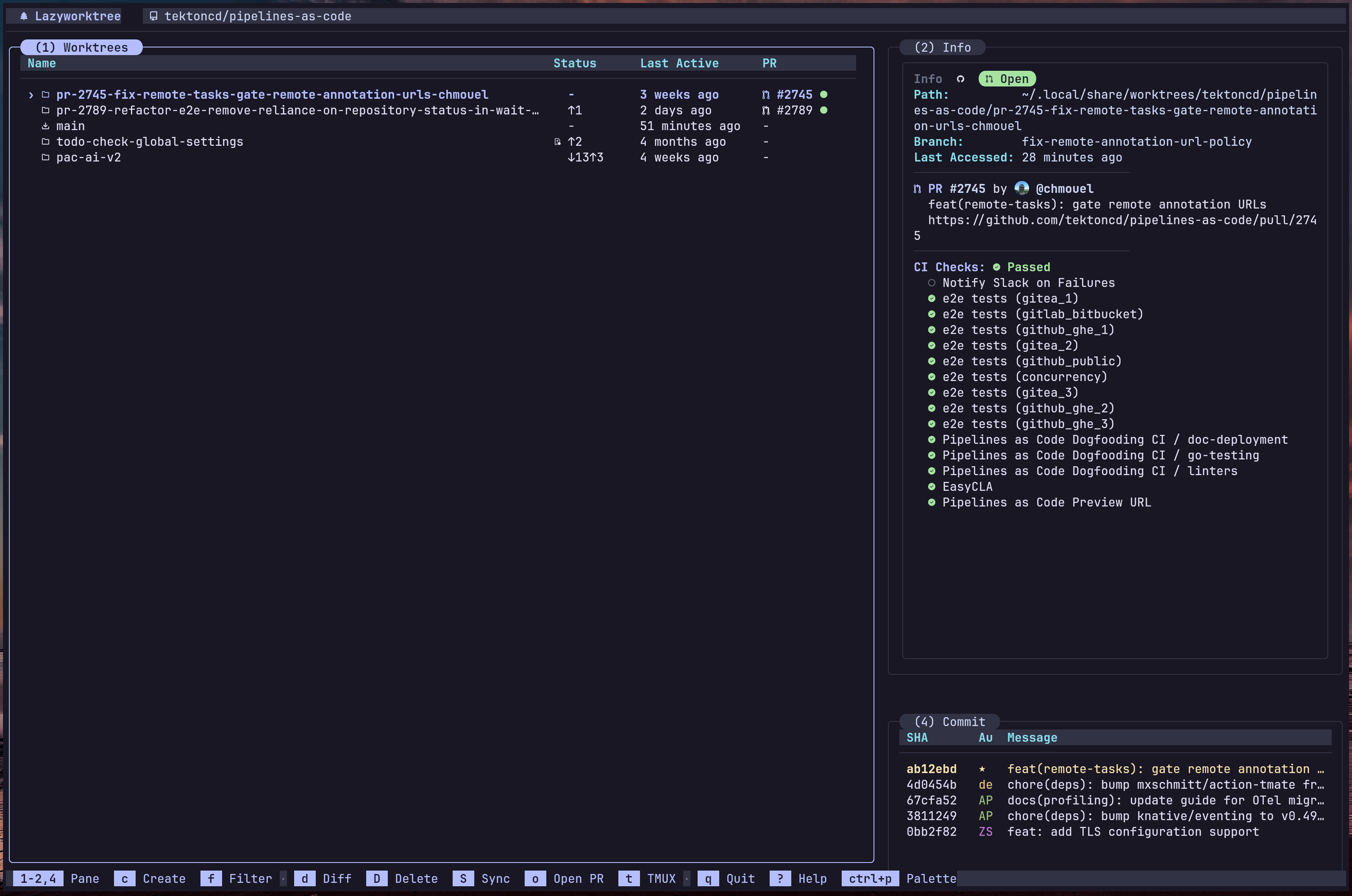
Task: Click the Message column header in Commit pane
Action: [x=1032, y=738]
